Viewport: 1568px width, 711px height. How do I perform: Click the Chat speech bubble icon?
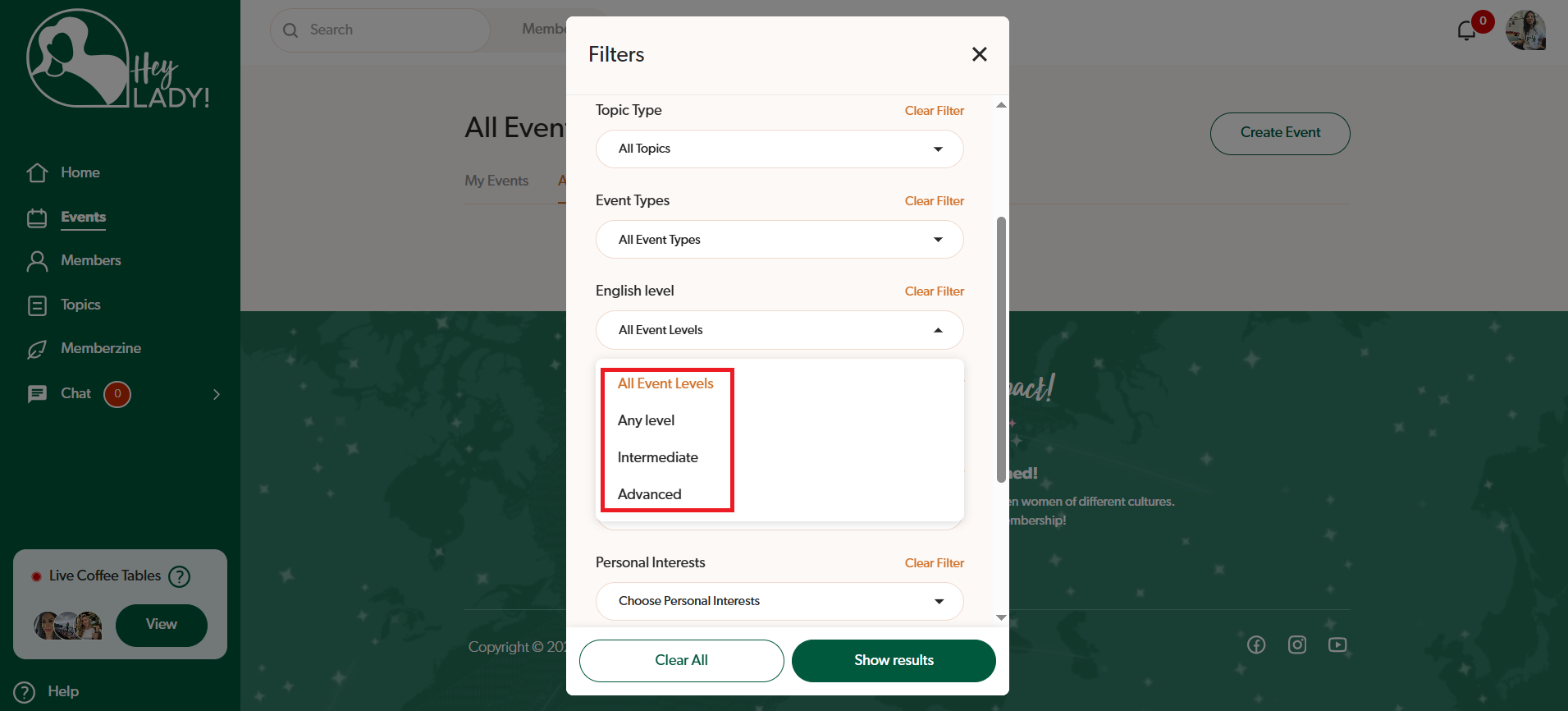(x=37, y=394)
